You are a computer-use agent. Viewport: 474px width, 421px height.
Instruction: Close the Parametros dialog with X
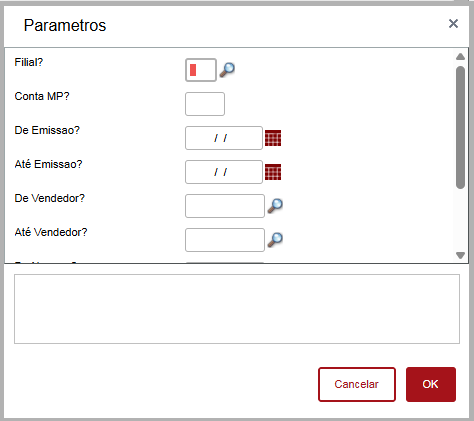(x=453, y=24)
